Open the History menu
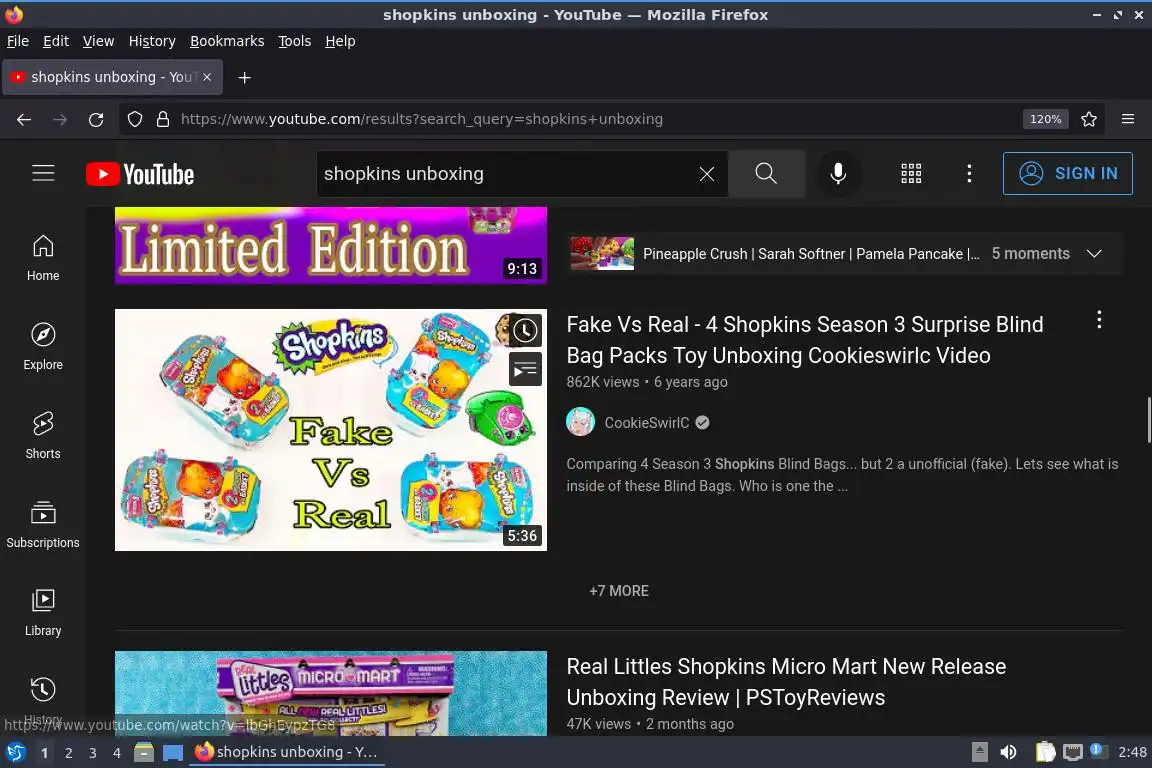 (152, 41)
